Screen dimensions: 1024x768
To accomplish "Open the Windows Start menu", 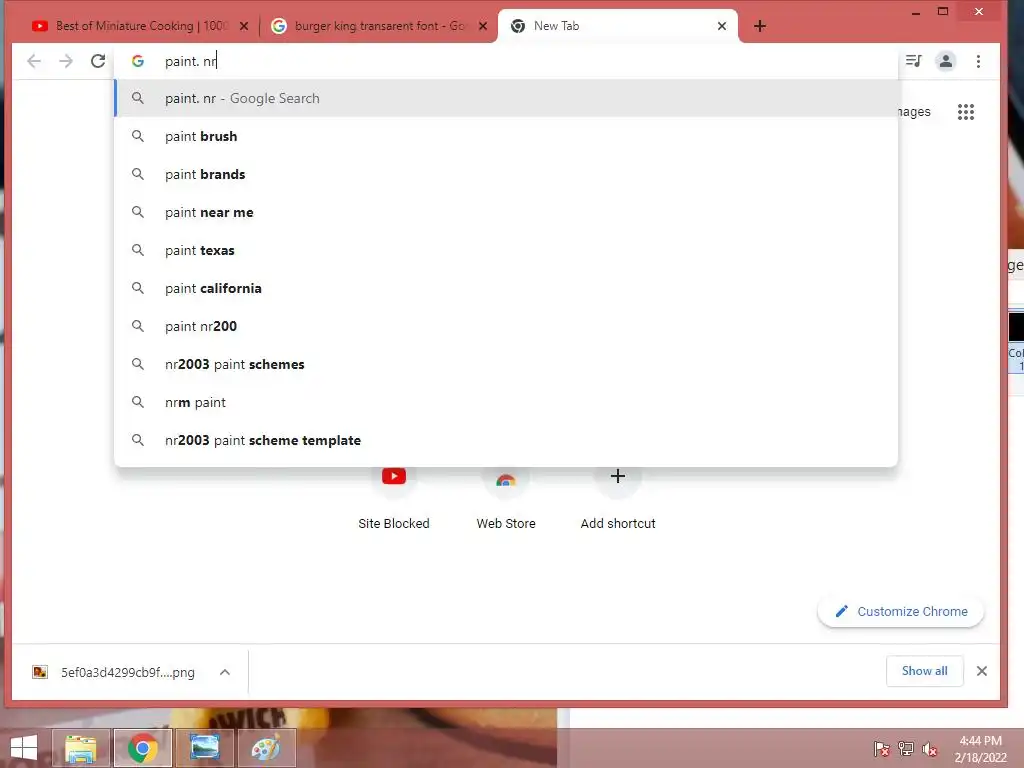I will [24, 748].
